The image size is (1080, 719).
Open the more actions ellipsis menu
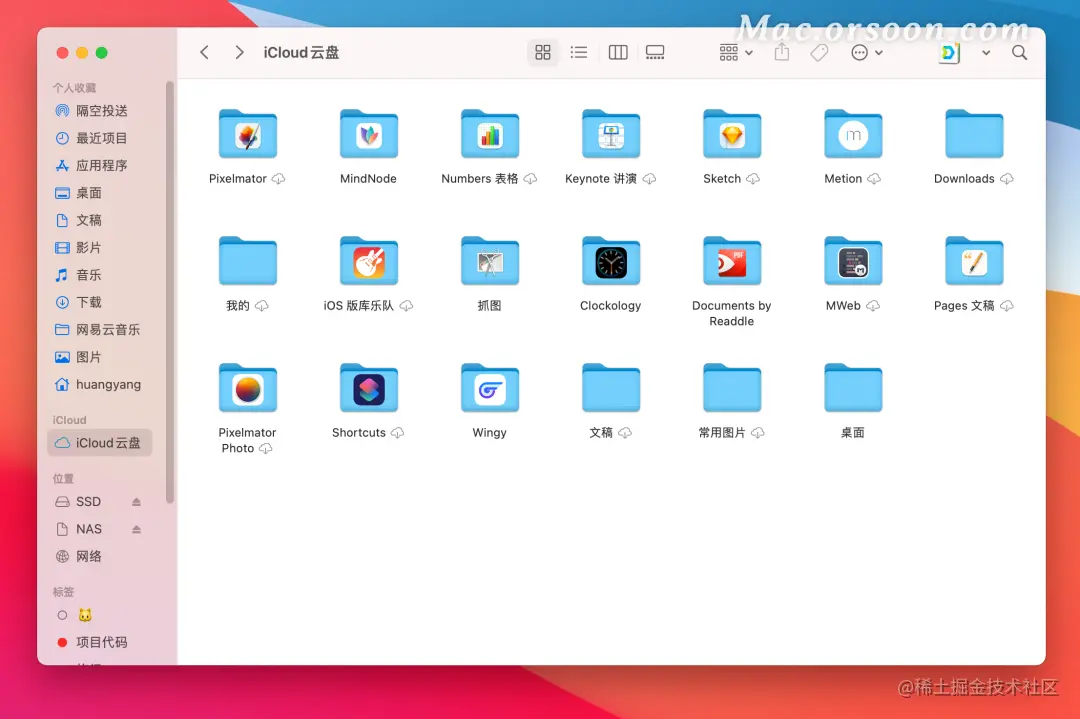[x=866, y=52]
